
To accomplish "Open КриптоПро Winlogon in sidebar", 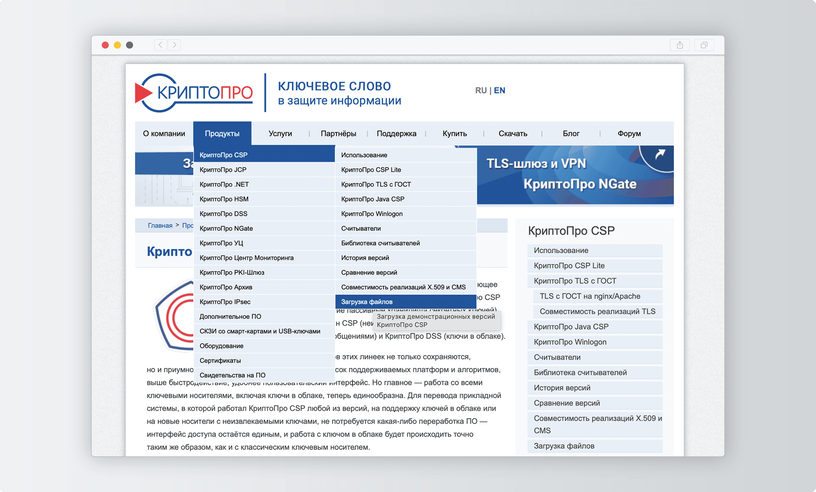I will (x=595, y=342).
